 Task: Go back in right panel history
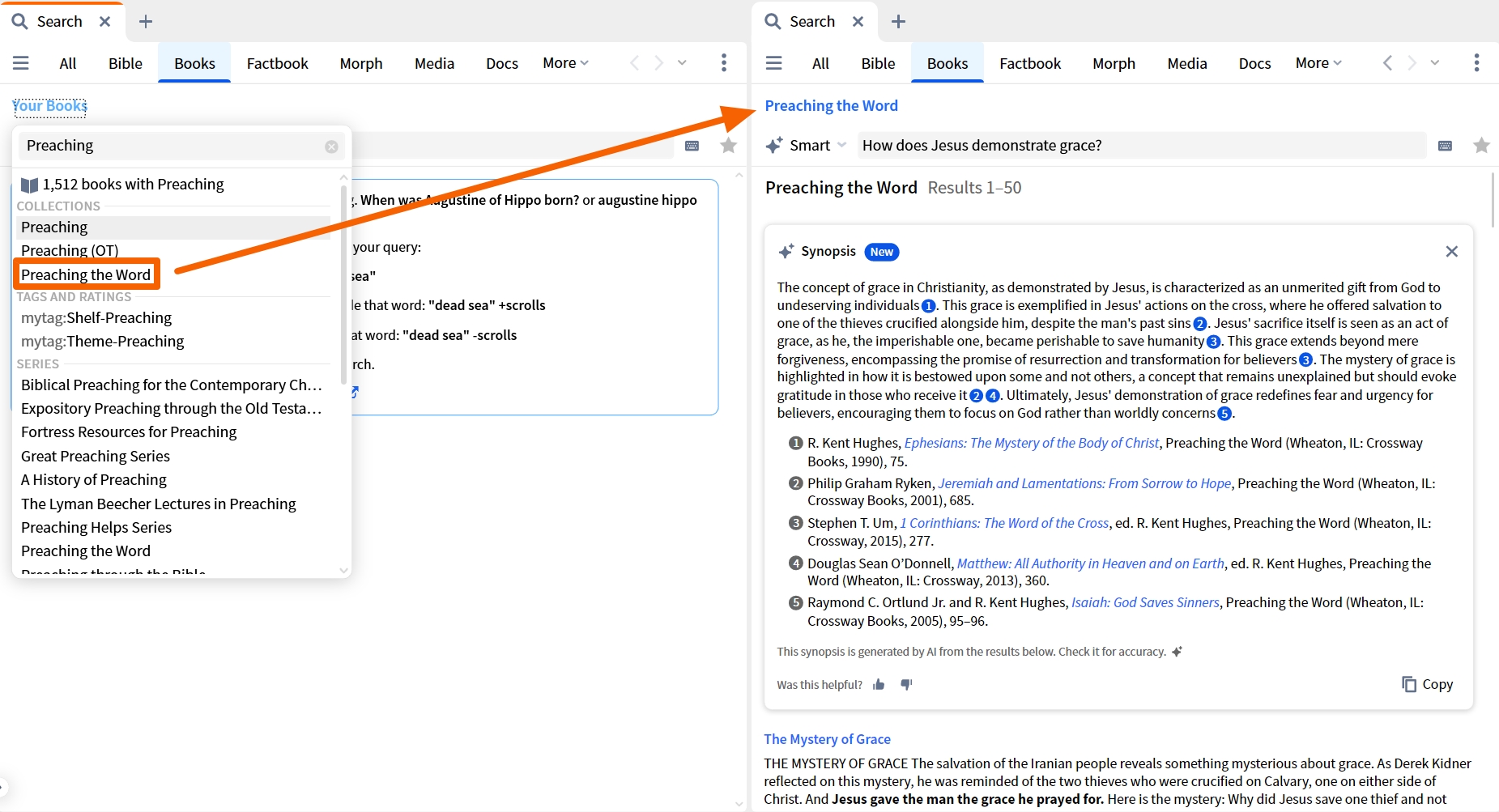click(x=1388, y=63)
